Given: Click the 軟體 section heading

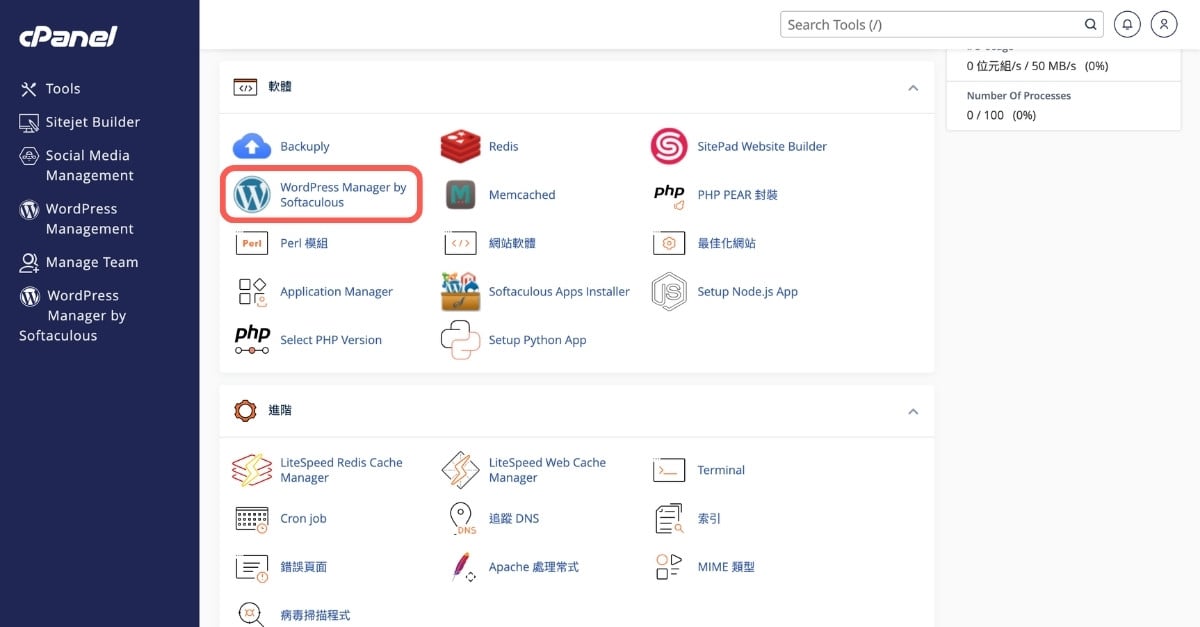Looking at the screenshot, I should [280, 87].
